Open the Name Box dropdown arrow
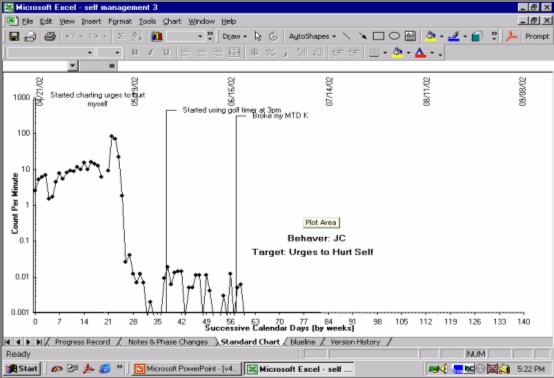This screenshot has width=554, height=378. (x=72, y=66)
